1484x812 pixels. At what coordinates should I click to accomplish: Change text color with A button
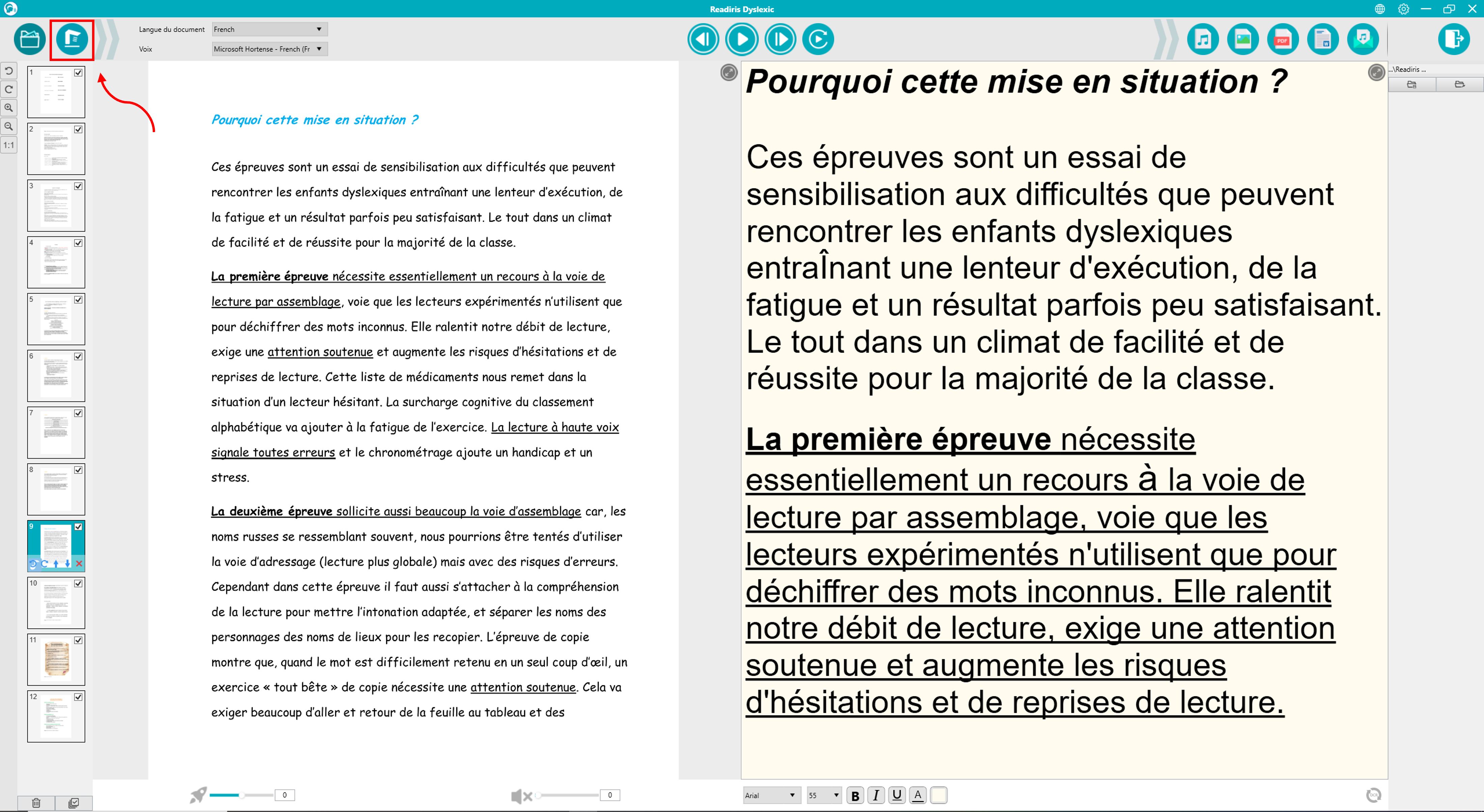[918, 795]
